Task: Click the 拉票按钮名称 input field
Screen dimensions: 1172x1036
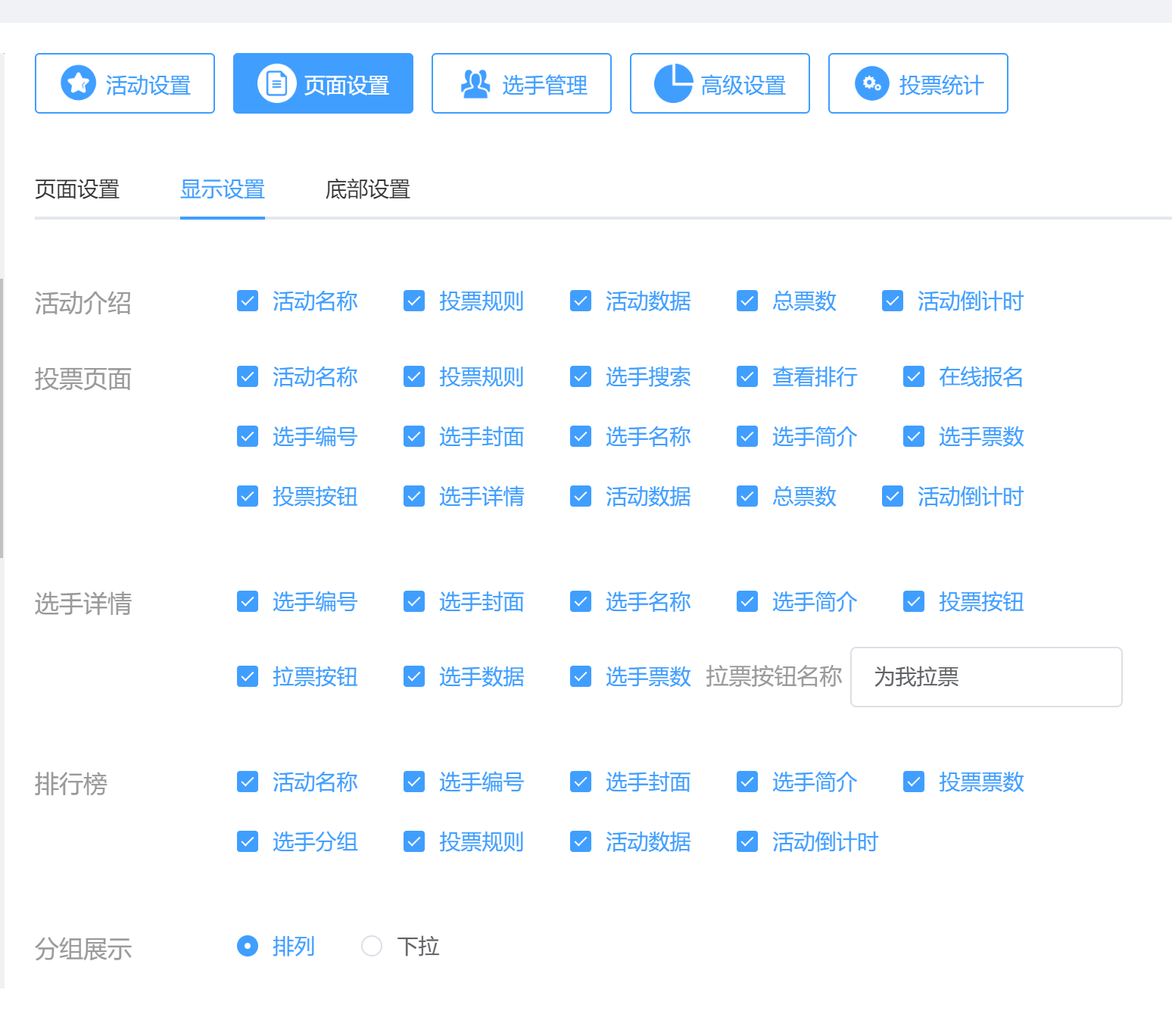Action: [x=987, y=677]
